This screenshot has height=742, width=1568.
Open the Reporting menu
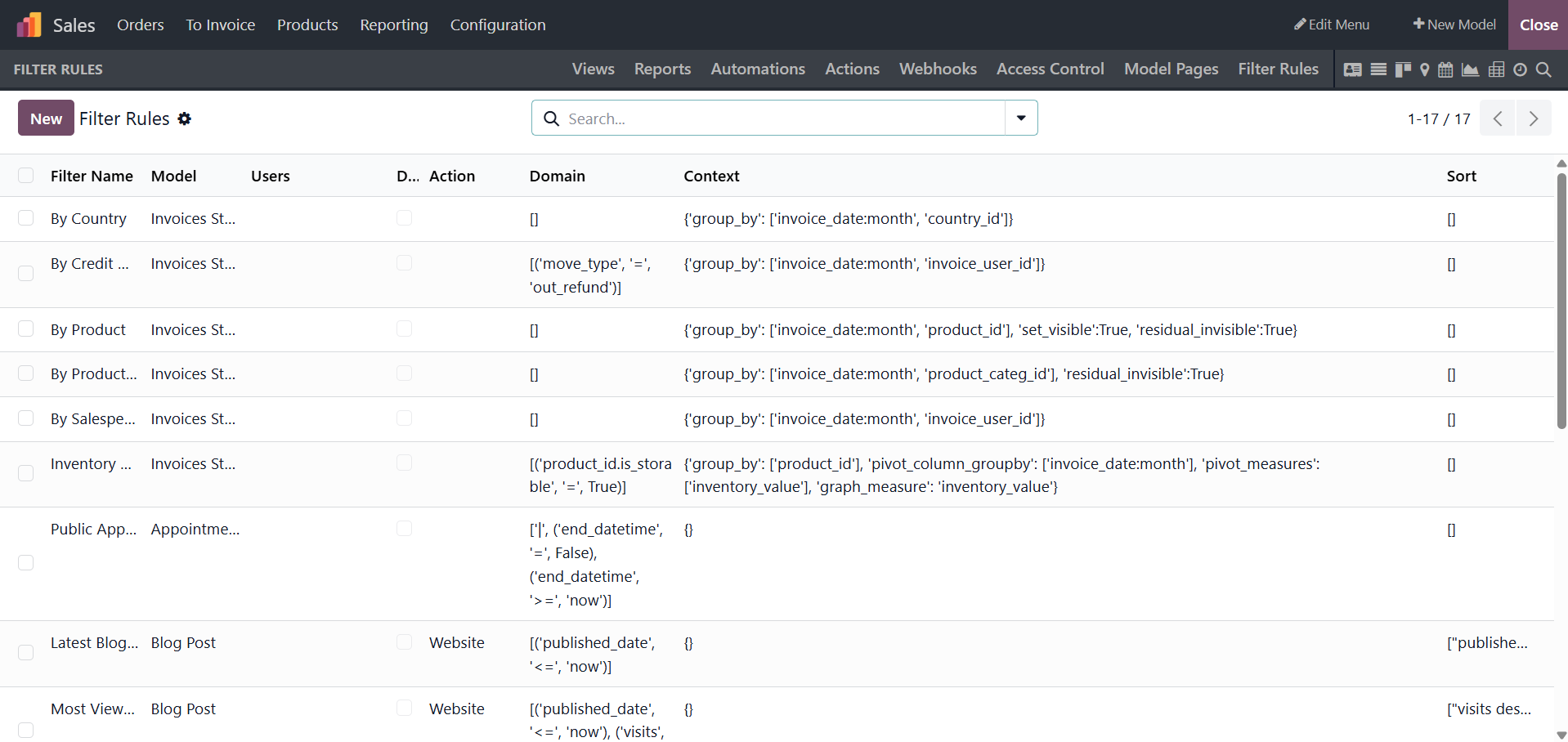pos(393,25)
